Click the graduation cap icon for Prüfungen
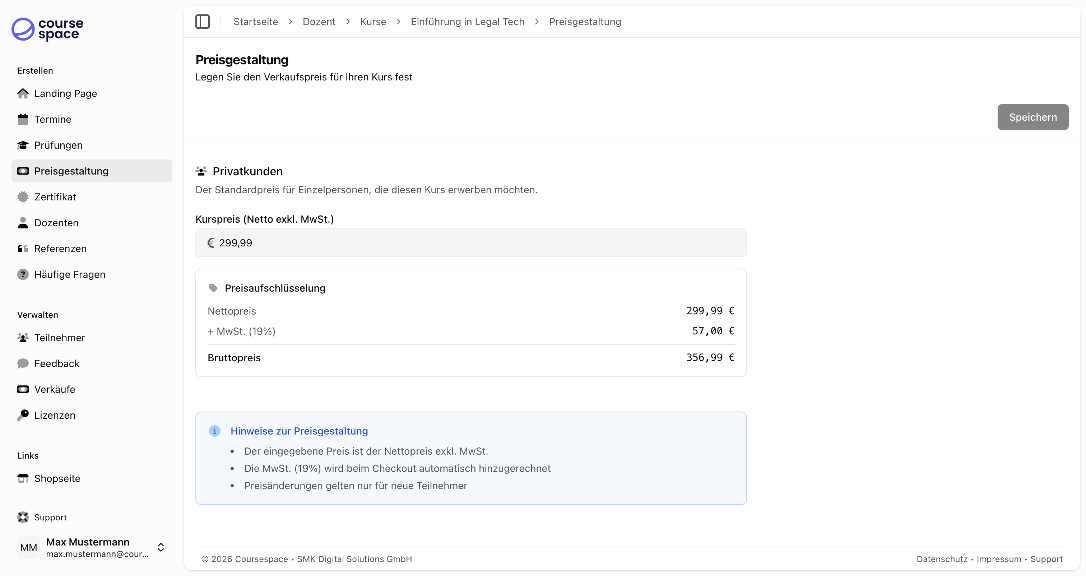 click(23, 145)
